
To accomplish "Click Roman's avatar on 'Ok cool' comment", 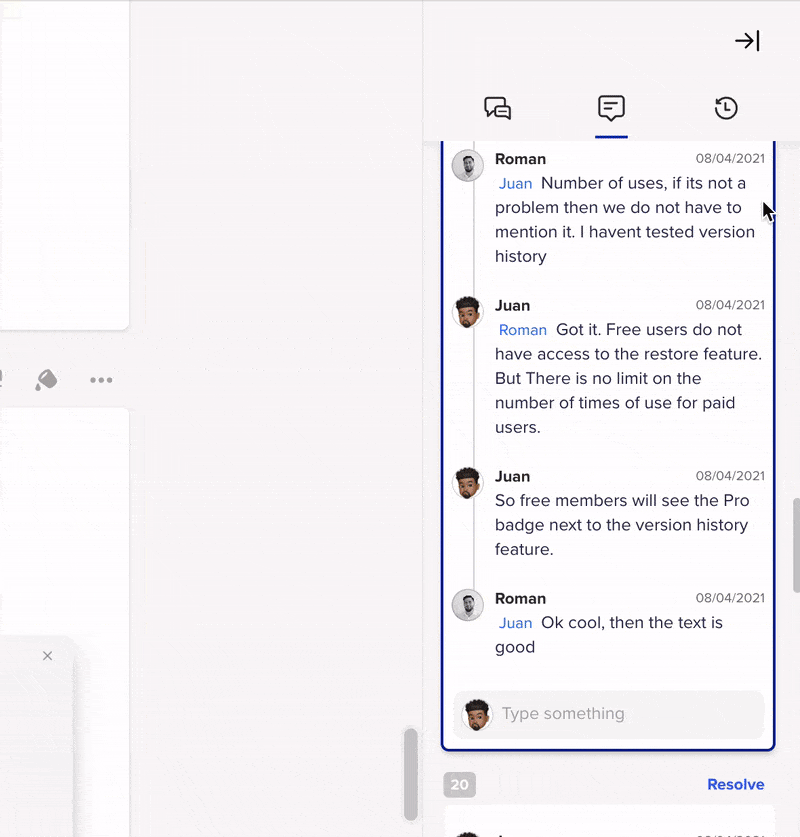I will click(468, 605).
